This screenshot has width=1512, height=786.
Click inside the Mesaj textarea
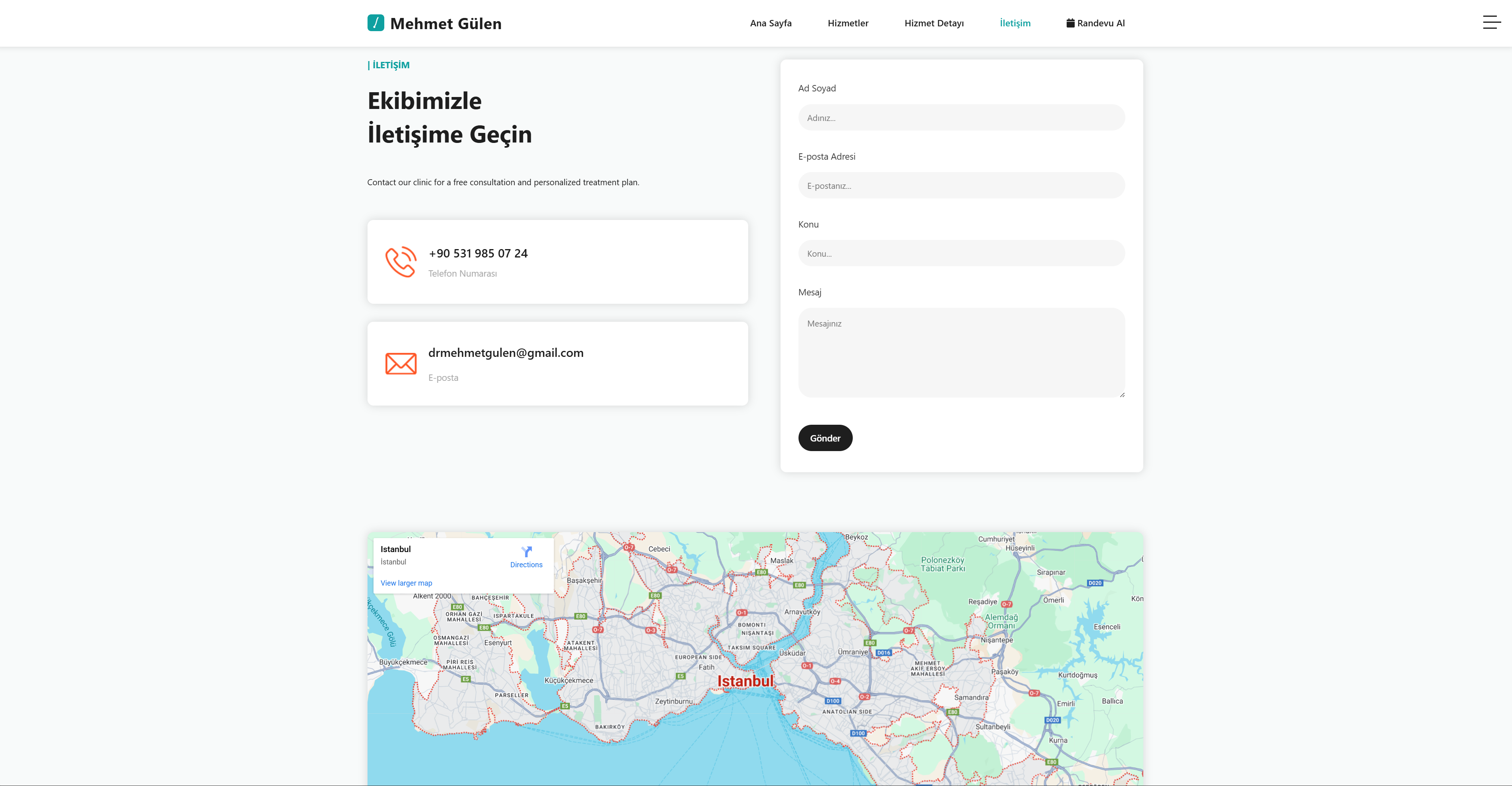[x=961, y=353]
